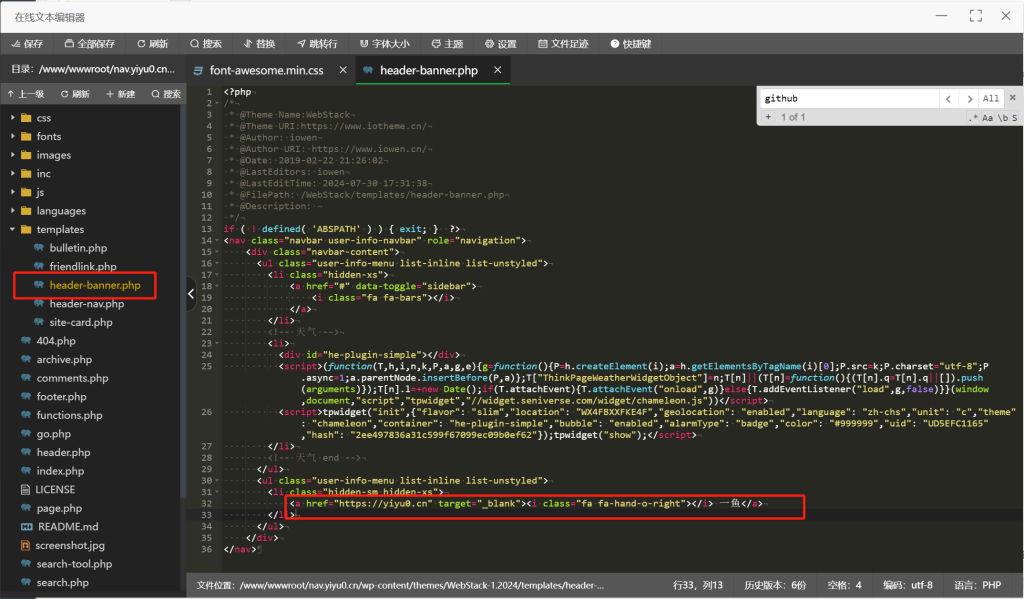Open search from the top toolbar 搜索
The width and height of the screenshot is (1024, 599).
point(206,44)
